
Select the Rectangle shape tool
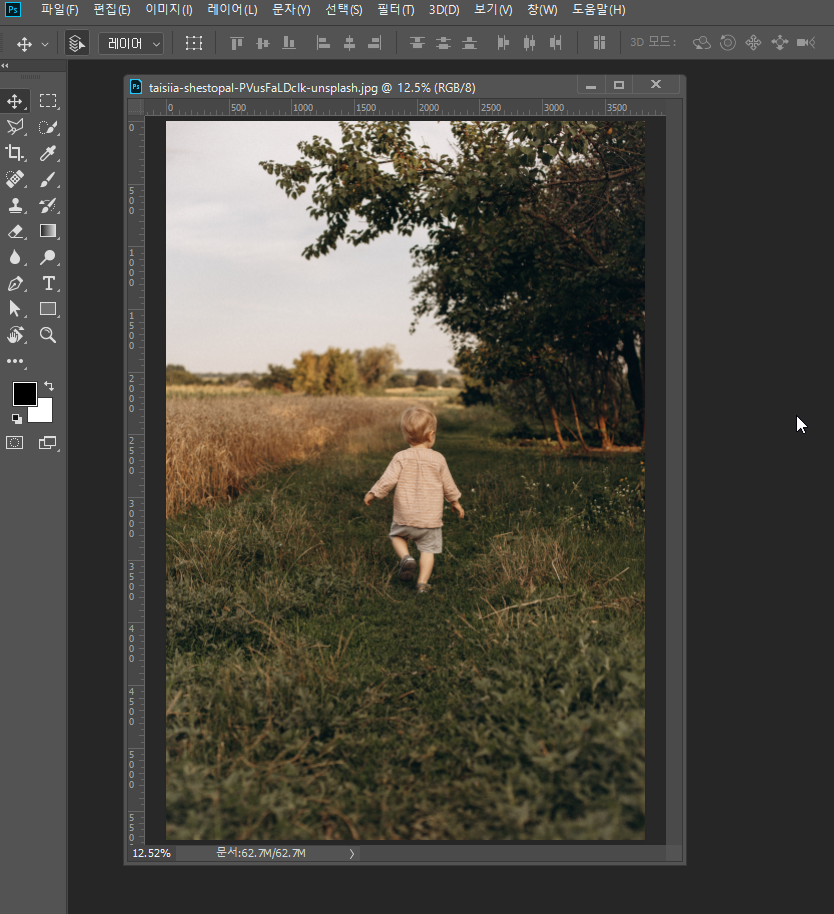click(48, 309)
